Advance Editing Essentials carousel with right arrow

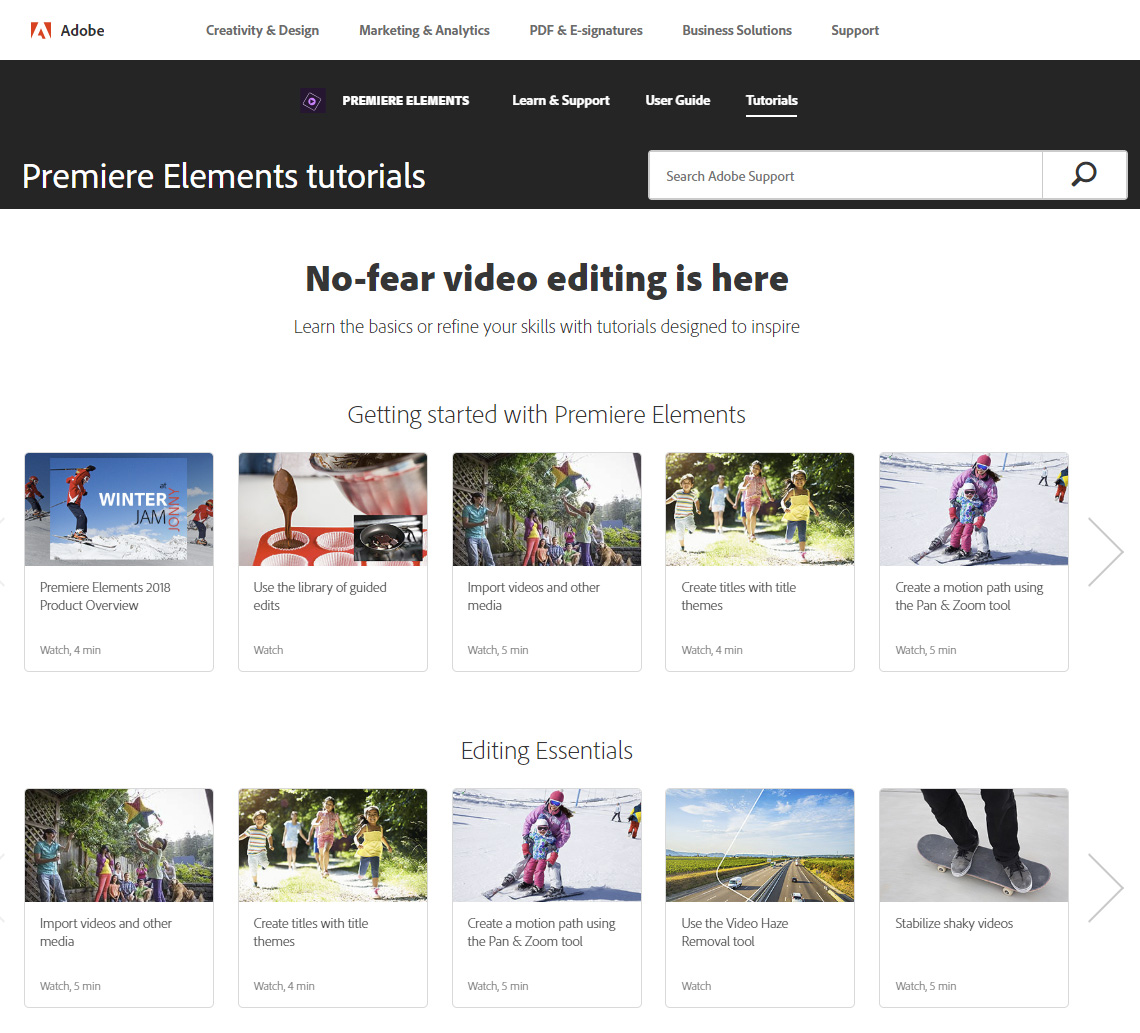pos(1105,888)
